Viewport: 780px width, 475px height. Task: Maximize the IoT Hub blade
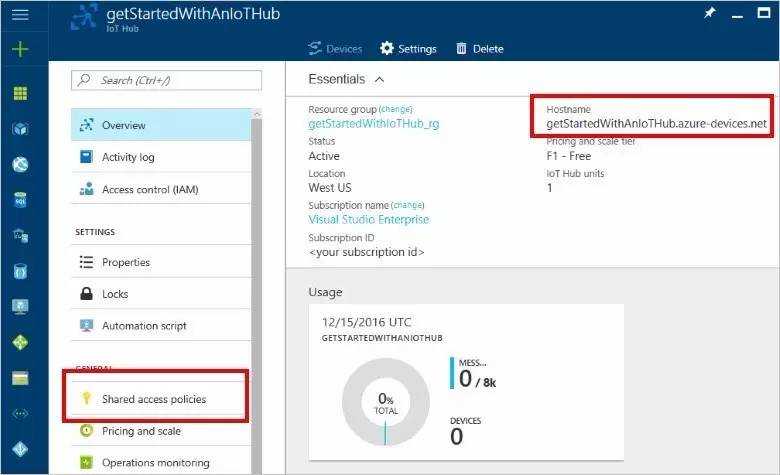pyautogui.click(x=764, y=13)
